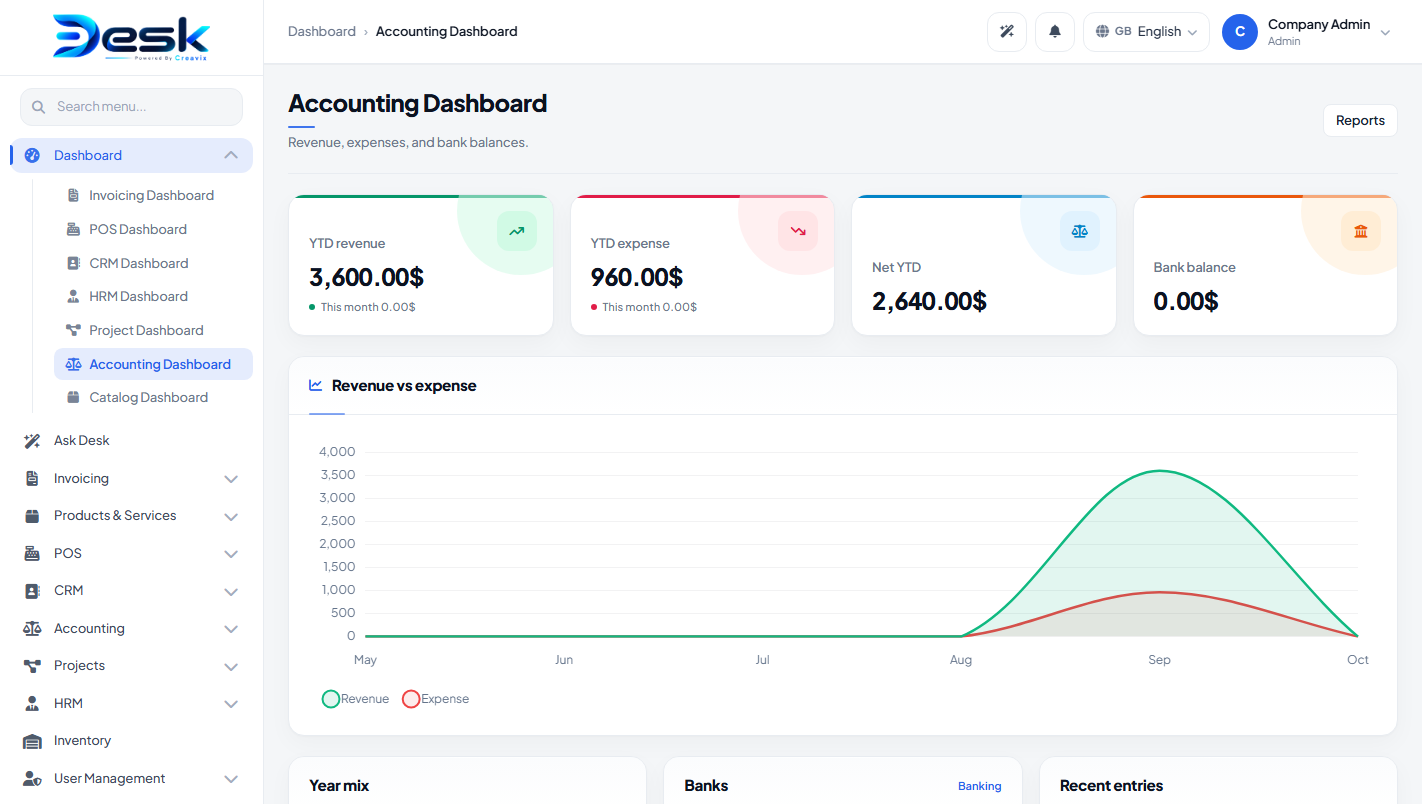Expand the Projects sidebar menu

tap(231, 667)
